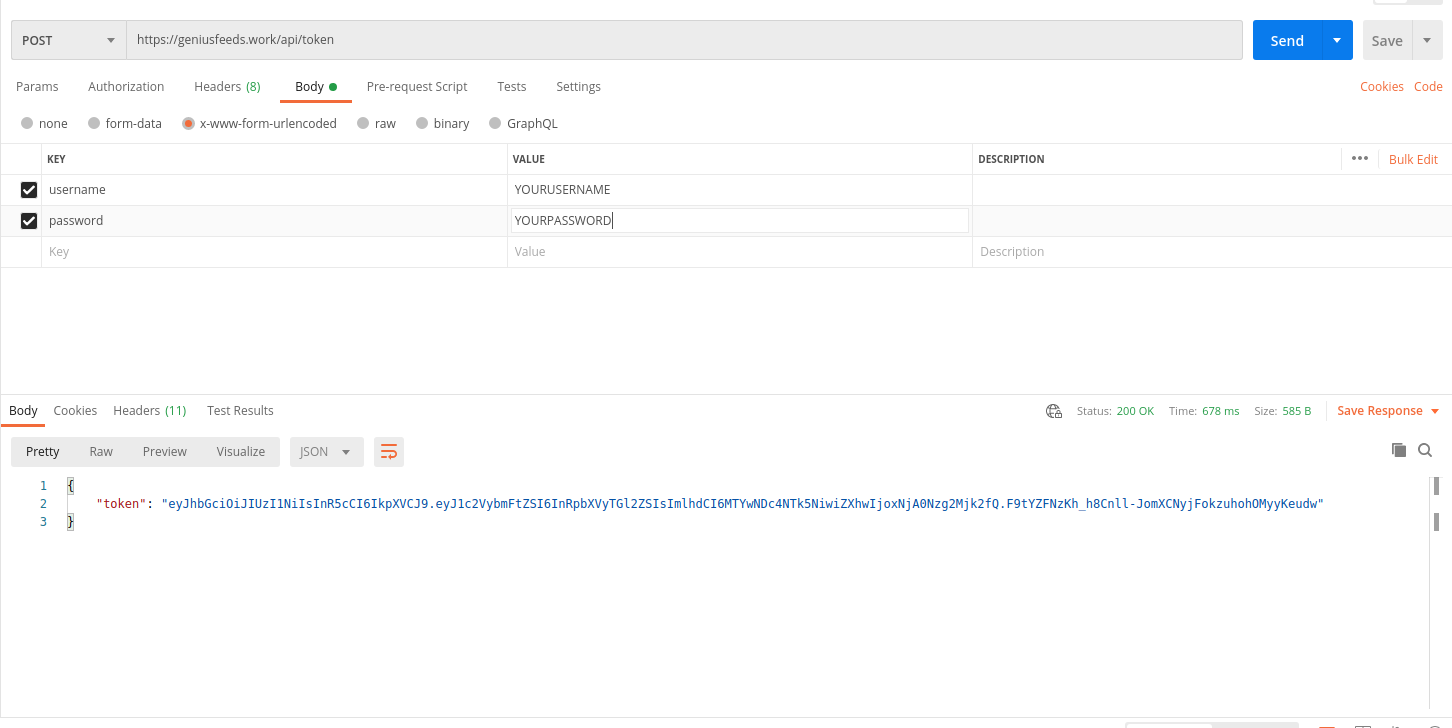
Task: Click the request URL input field
Action: 600,40
